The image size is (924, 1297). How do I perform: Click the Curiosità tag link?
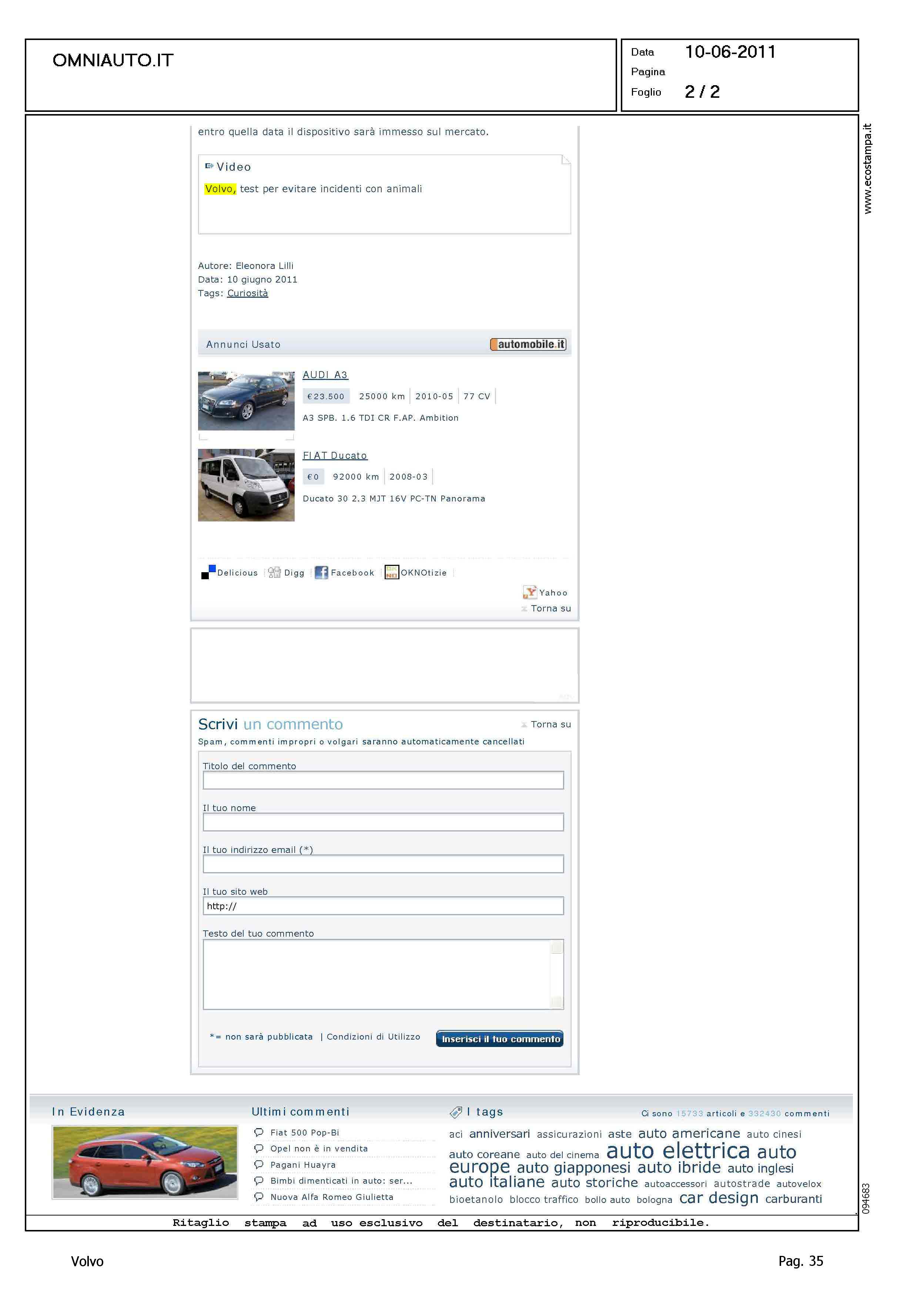pos(248,293)
